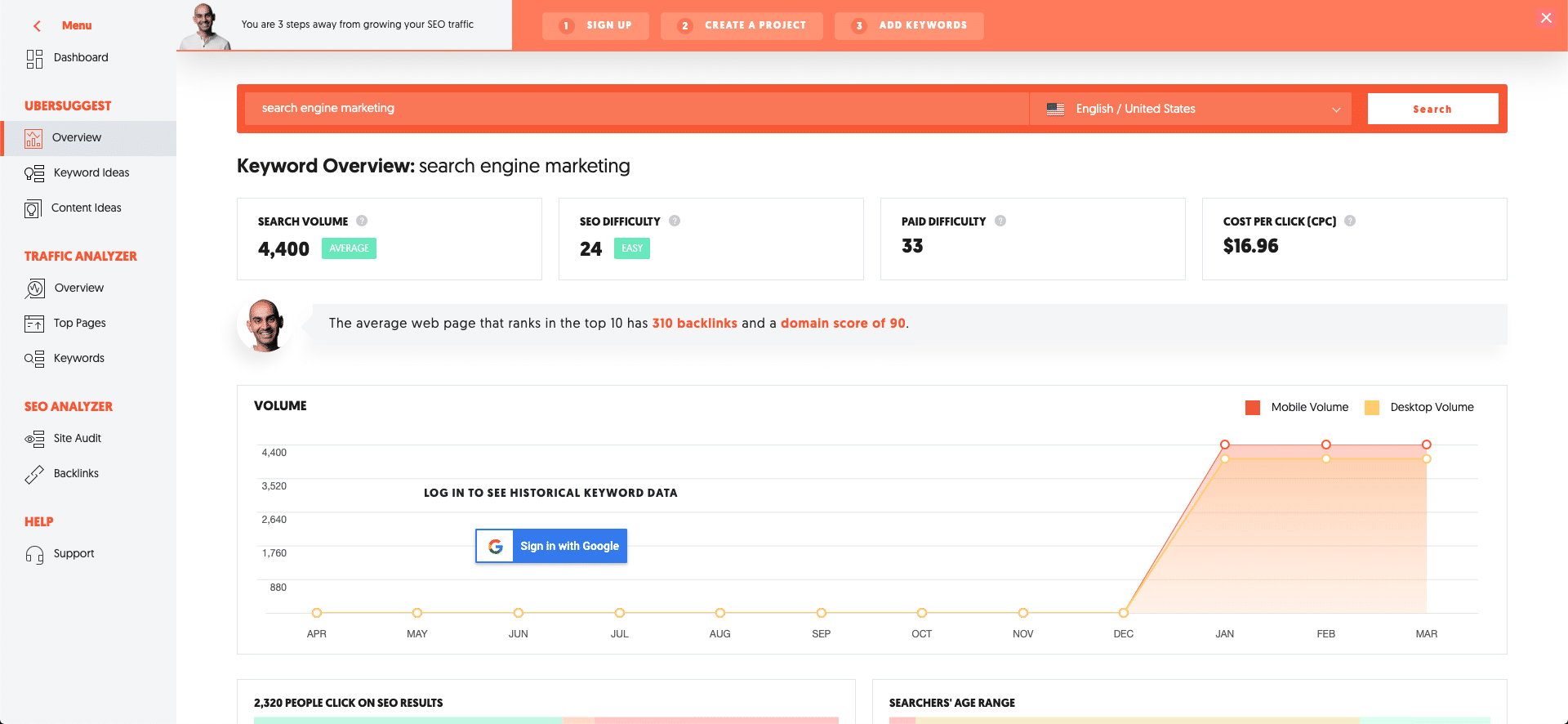Click the Ubersuggest Overview chart icon

coord(33,138)
